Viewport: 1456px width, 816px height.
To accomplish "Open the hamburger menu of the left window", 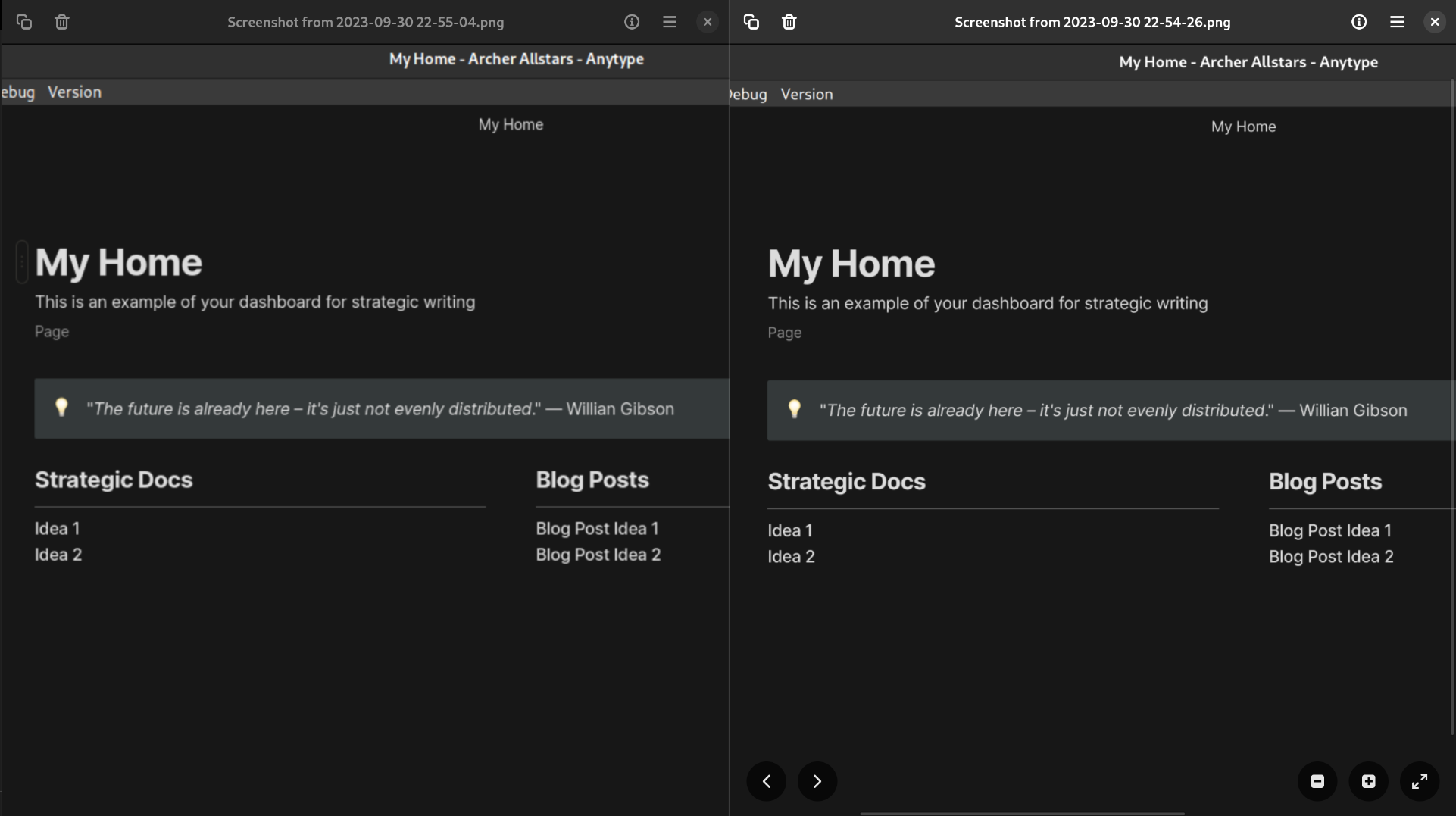I will click(670, 22).
